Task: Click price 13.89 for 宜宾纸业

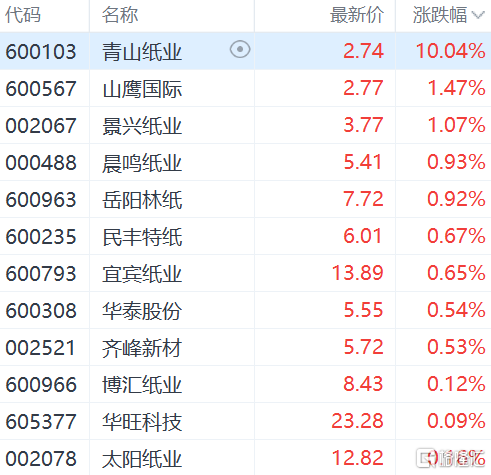Action: (x=358, y=273)
